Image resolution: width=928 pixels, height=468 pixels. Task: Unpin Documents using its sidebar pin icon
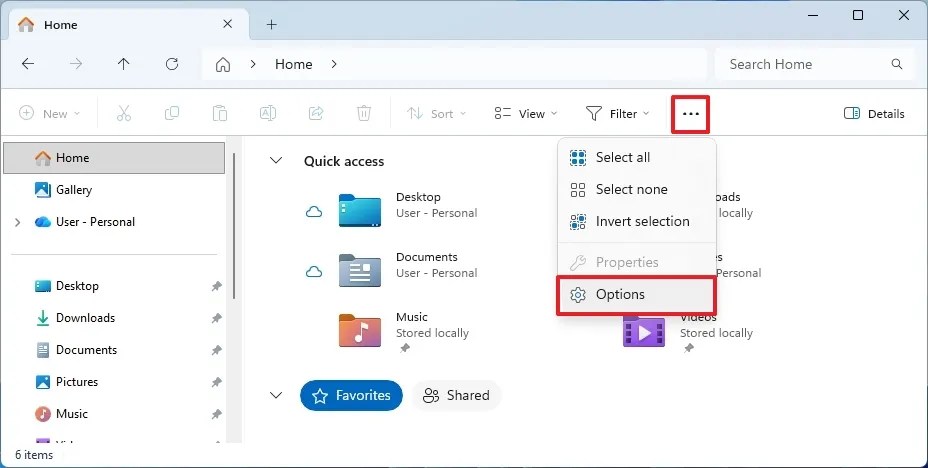217,350
